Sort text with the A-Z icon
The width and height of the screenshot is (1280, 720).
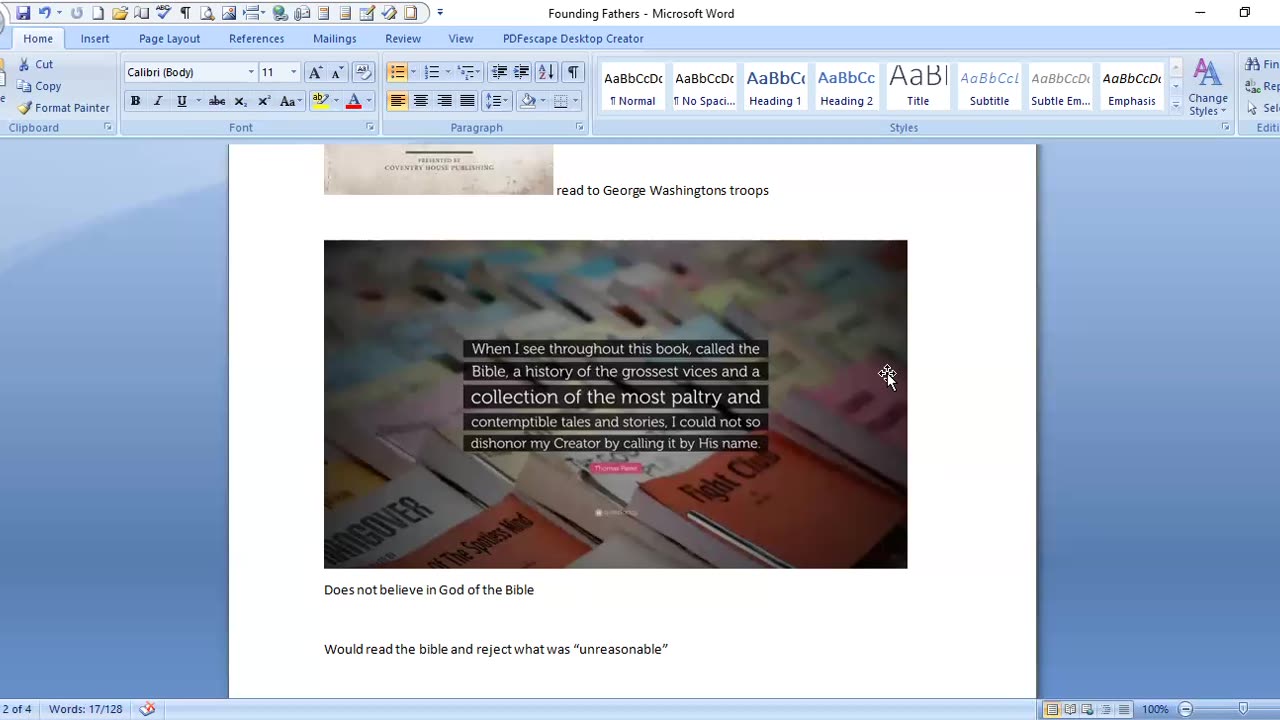tap(546, 72)
